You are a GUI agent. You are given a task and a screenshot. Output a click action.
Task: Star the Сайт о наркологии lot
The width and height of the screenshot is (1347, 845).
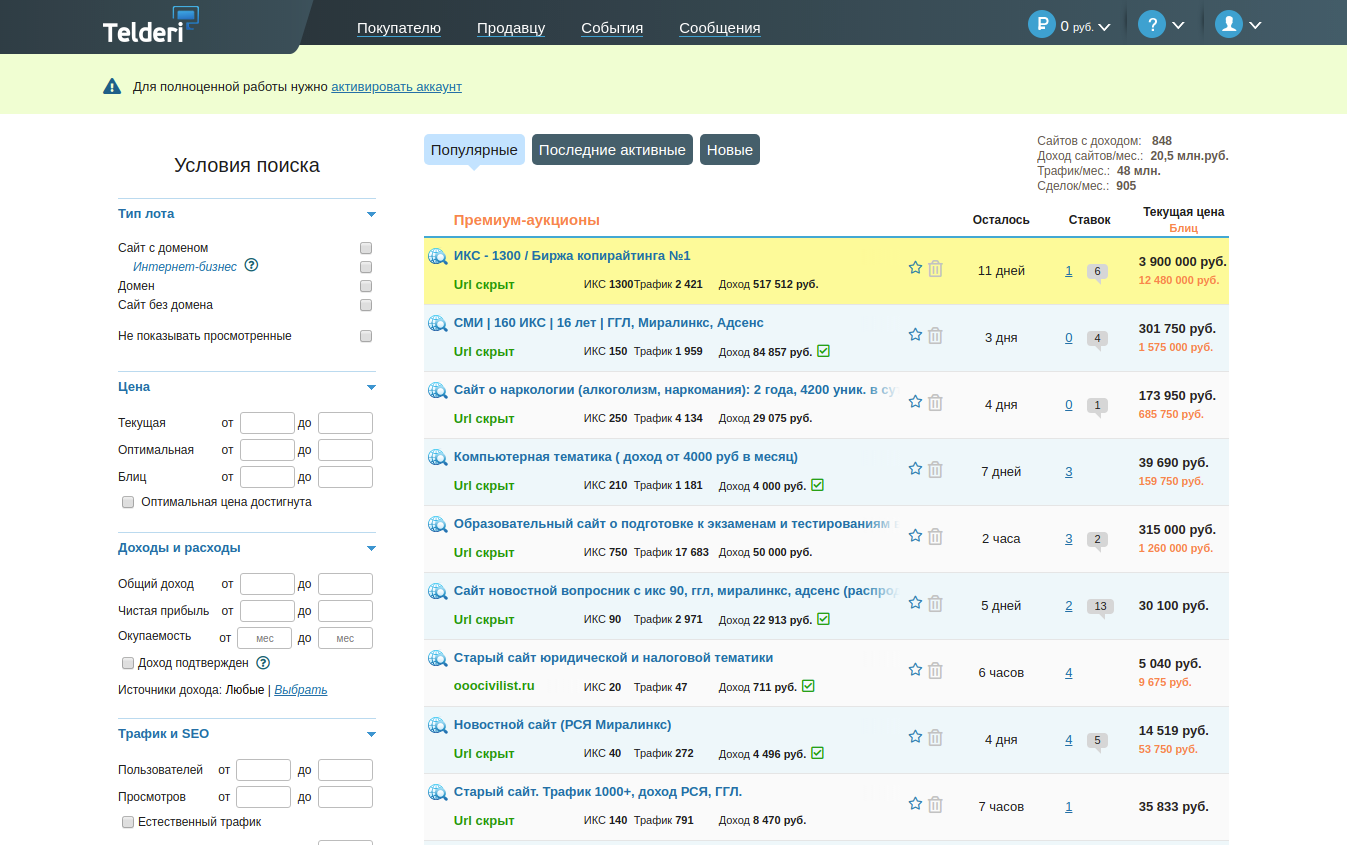915,402
